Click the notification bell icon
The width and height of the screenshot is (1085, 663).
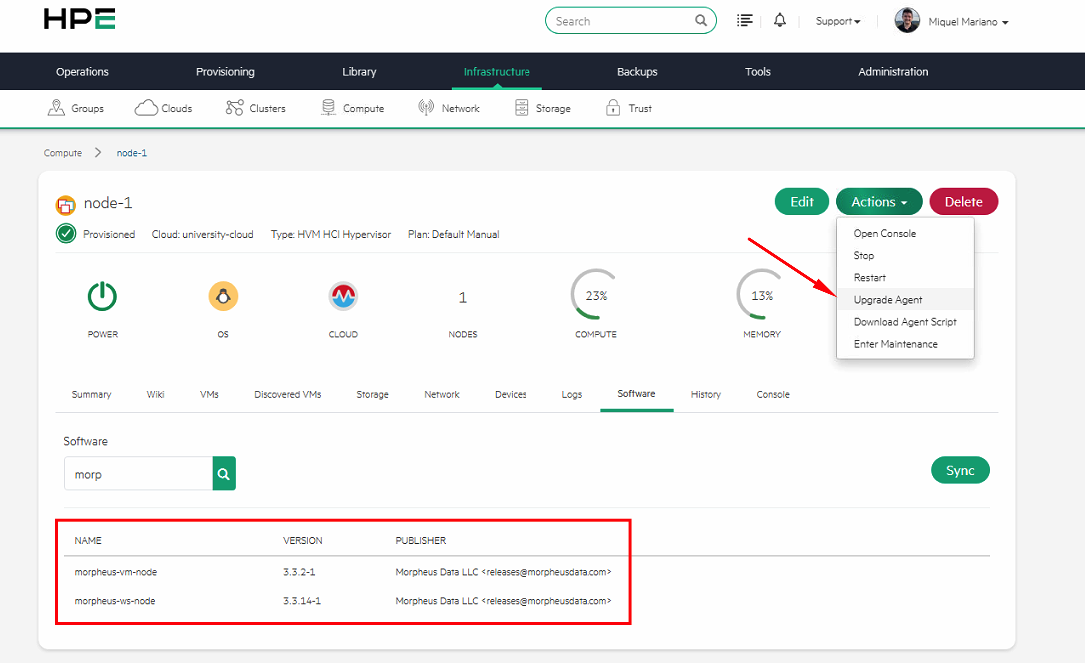(x=780, y=21)
